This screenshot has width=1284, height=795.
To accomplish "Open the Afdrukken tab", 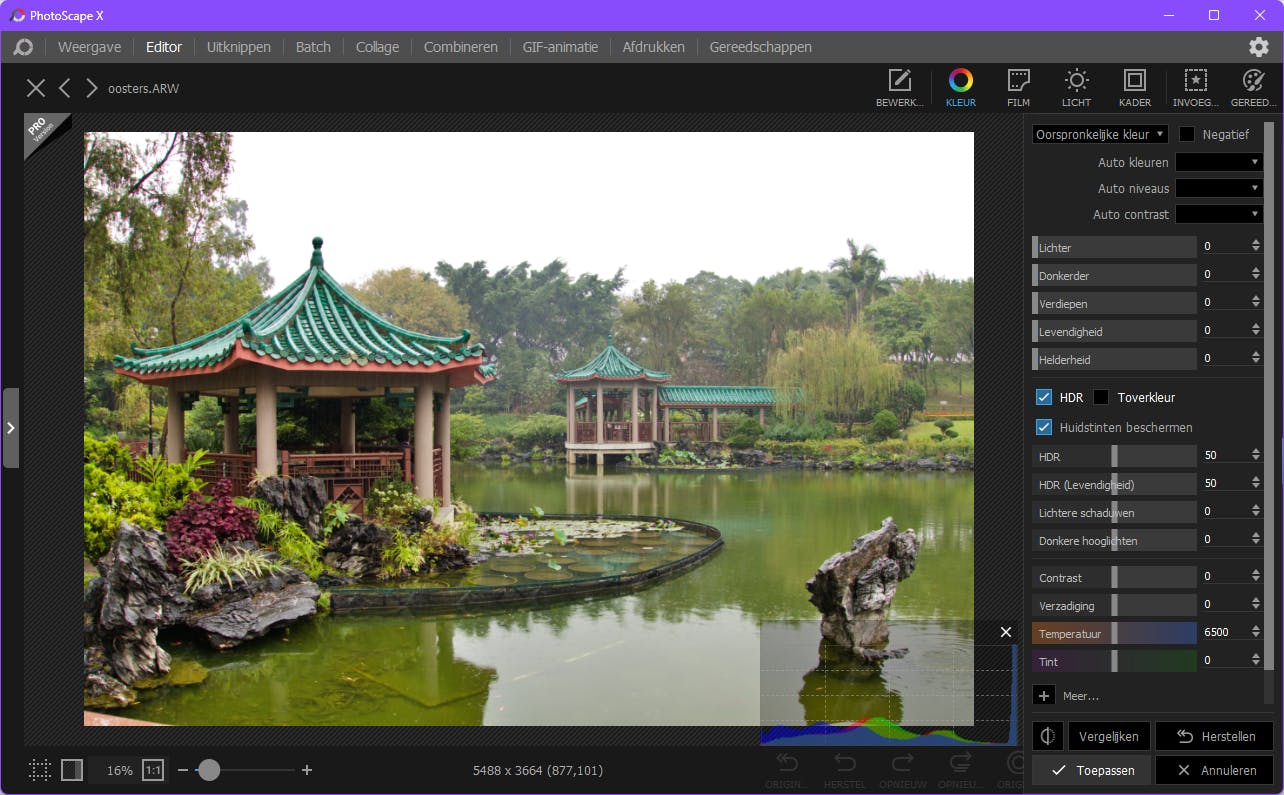I will click(x=654, y=47).
